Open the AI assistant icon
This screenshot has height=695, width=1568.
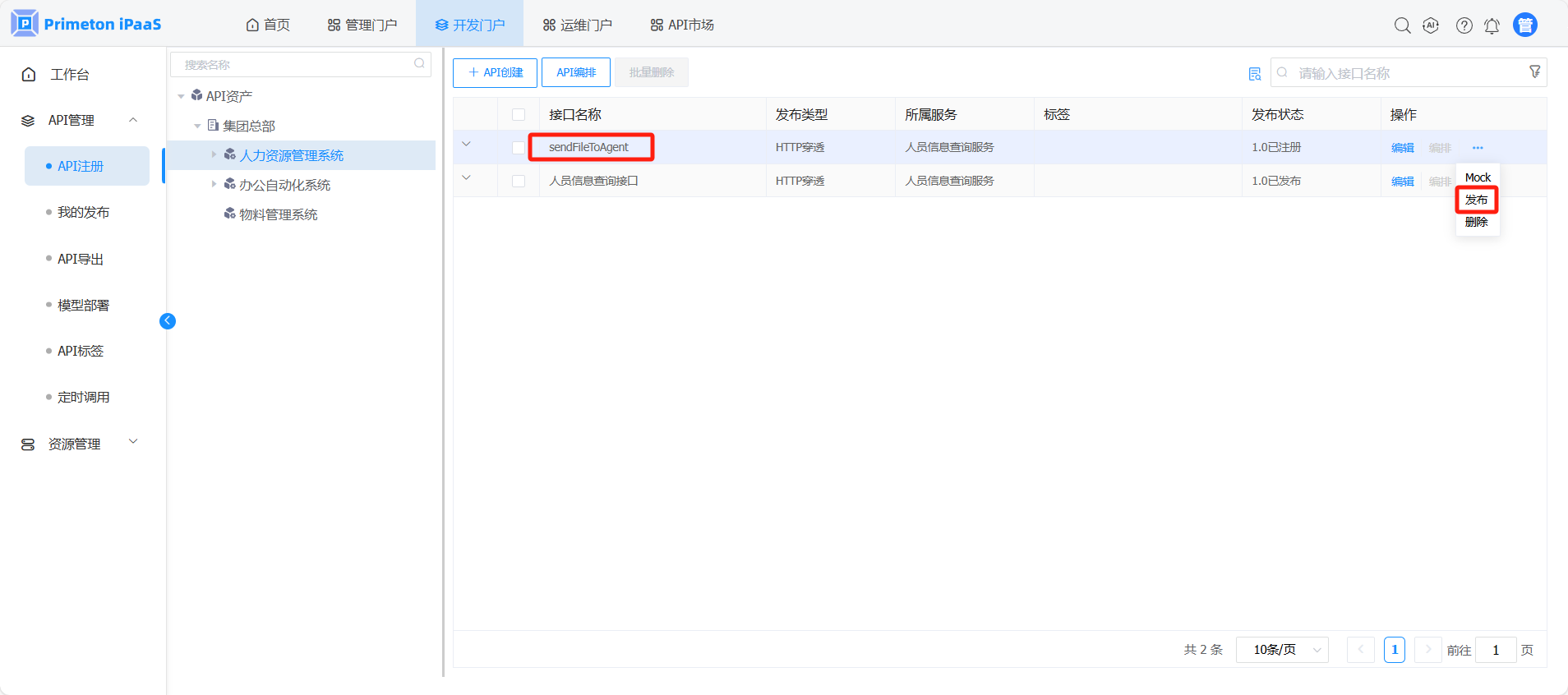[1431, 25]
